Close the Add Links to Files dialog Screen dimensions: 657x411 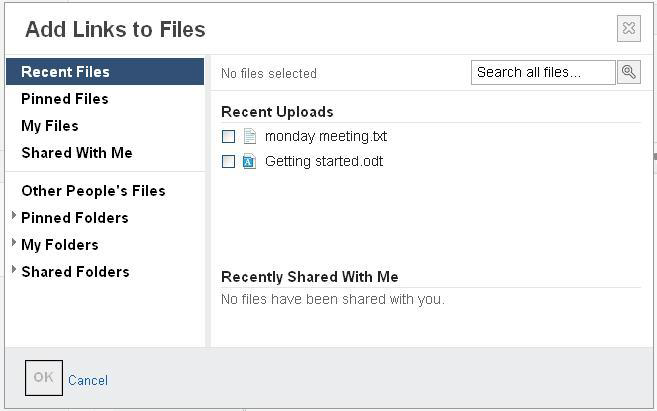(629, 28)
